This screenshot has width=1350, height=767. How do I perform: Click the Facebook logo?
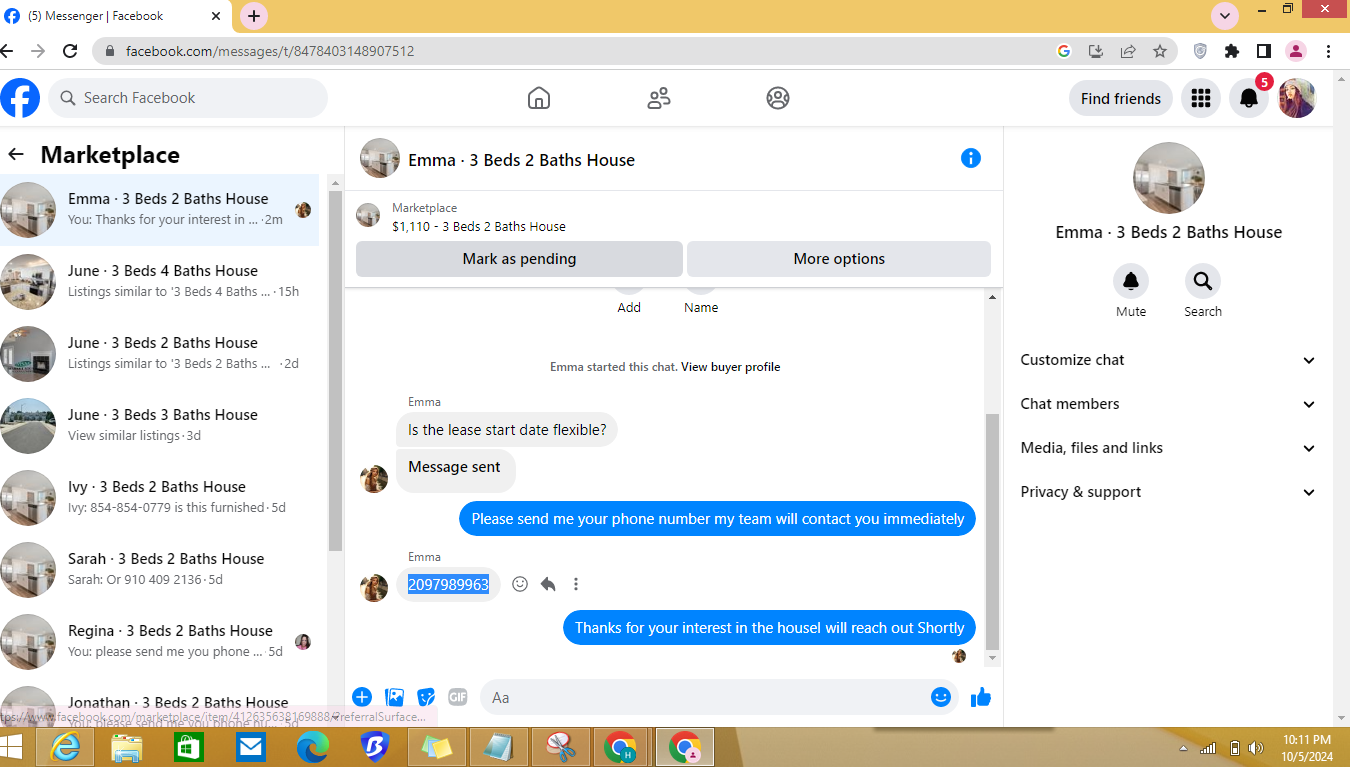pos(20,98)
